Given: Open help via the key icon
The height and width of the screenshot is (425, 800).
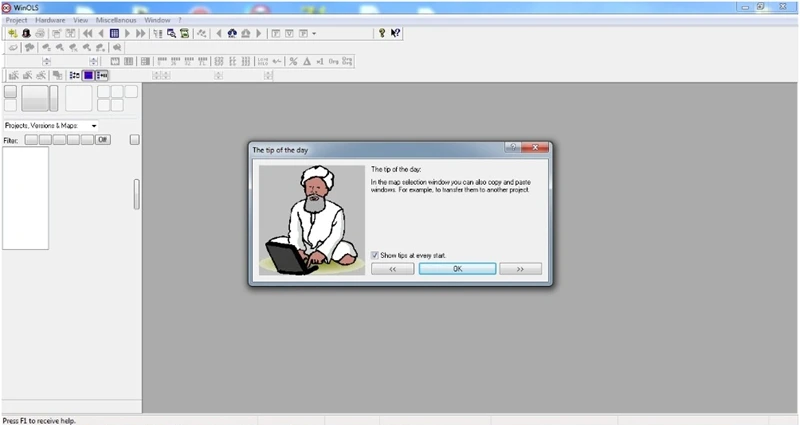Looking at the screenshot, I should 382,33.
